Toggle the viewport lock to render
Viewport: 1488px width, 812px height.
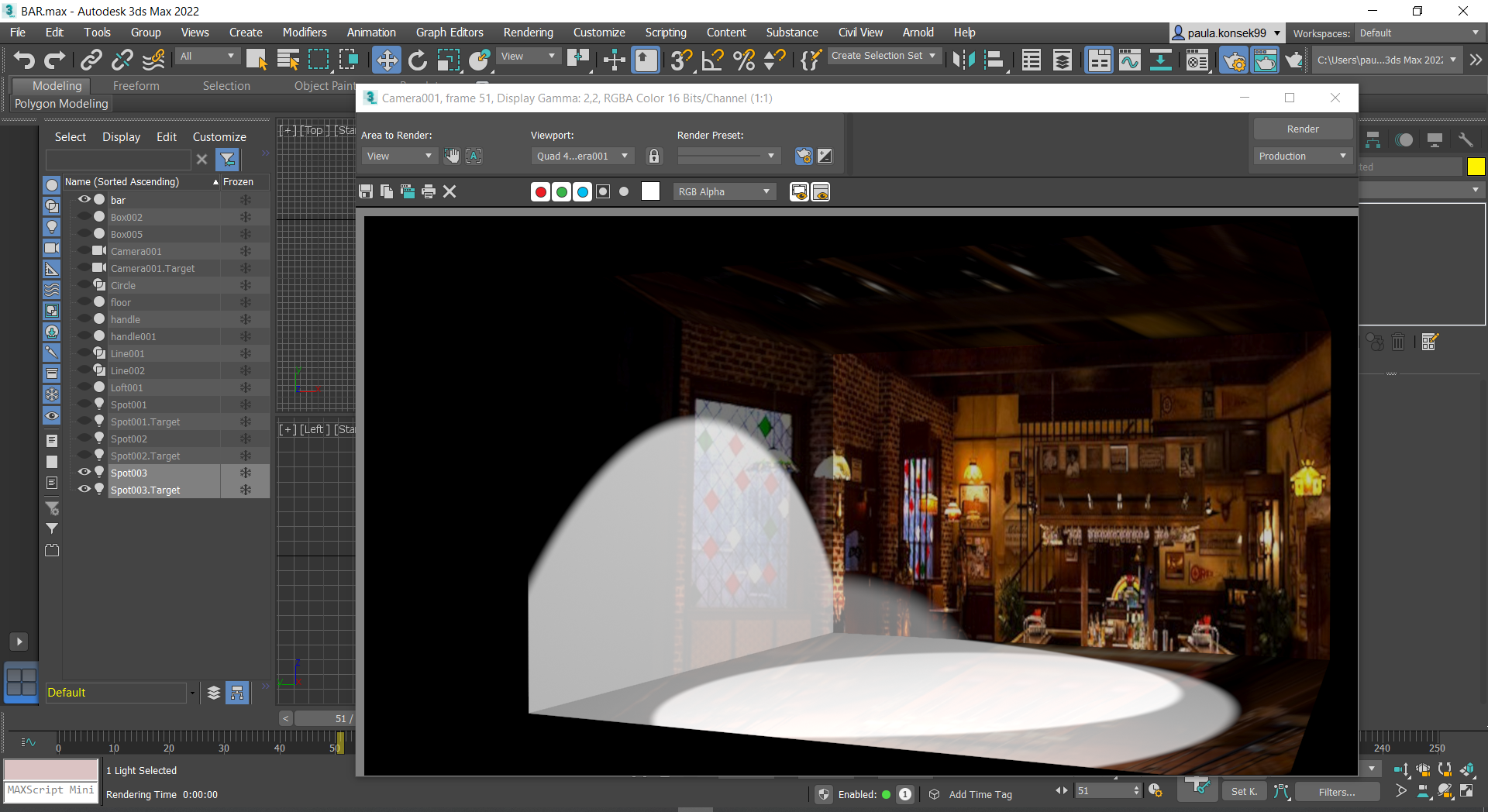pos(654,156)
